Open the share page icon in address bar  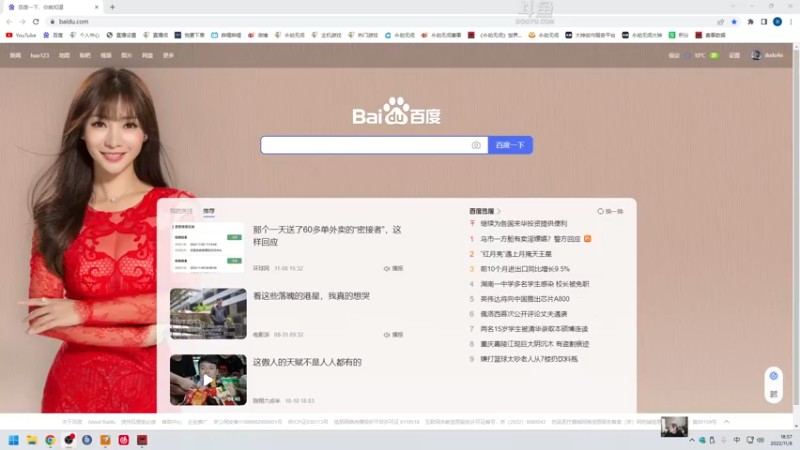(720, 21)
